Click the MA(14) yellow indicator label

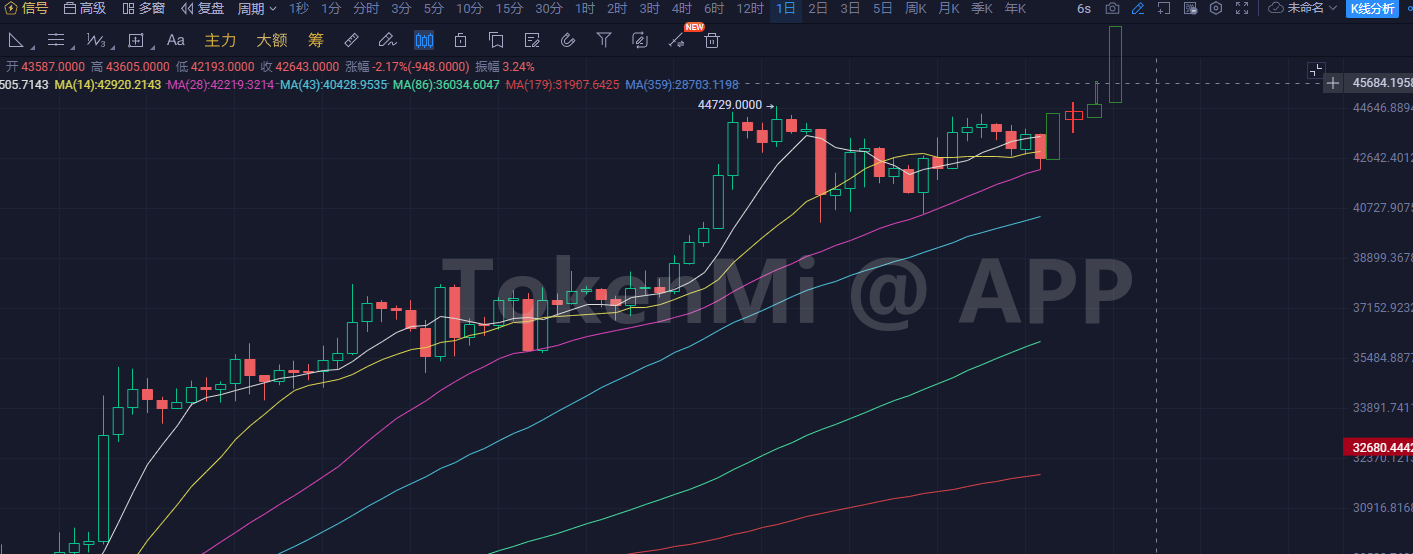[x=107, y=85]
